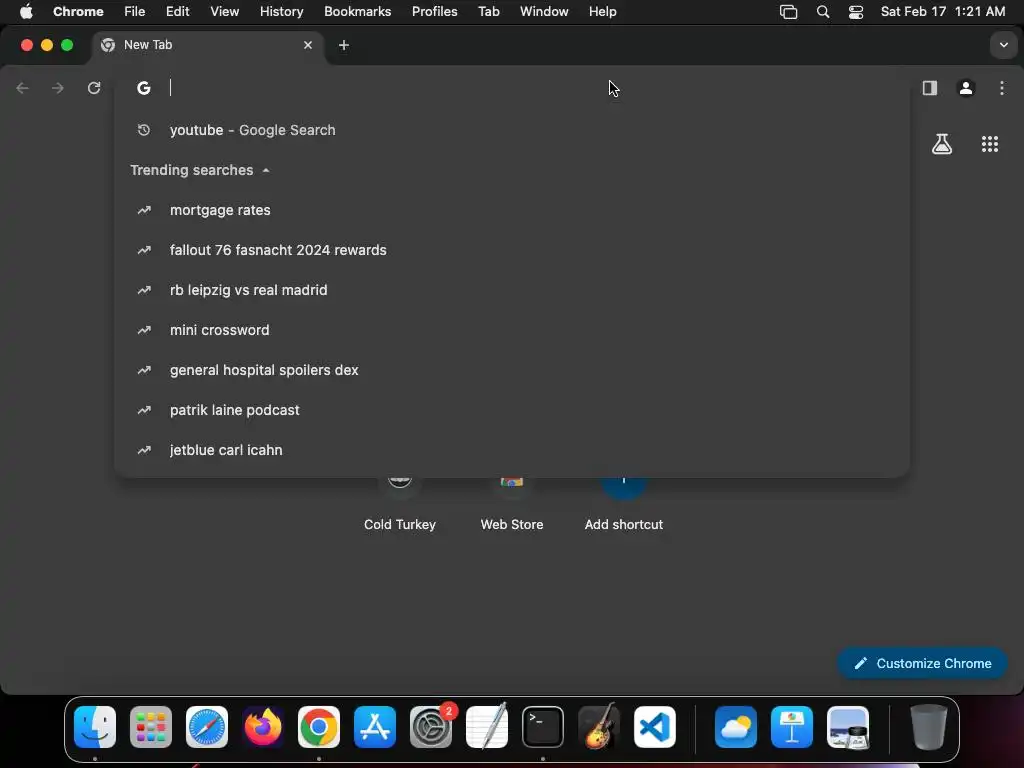Image resolution: width=1024 pixels, height=768 pixels.
Task: Click the Customize Chrome button
Action: pyautogui.click(x=922, y=664)
